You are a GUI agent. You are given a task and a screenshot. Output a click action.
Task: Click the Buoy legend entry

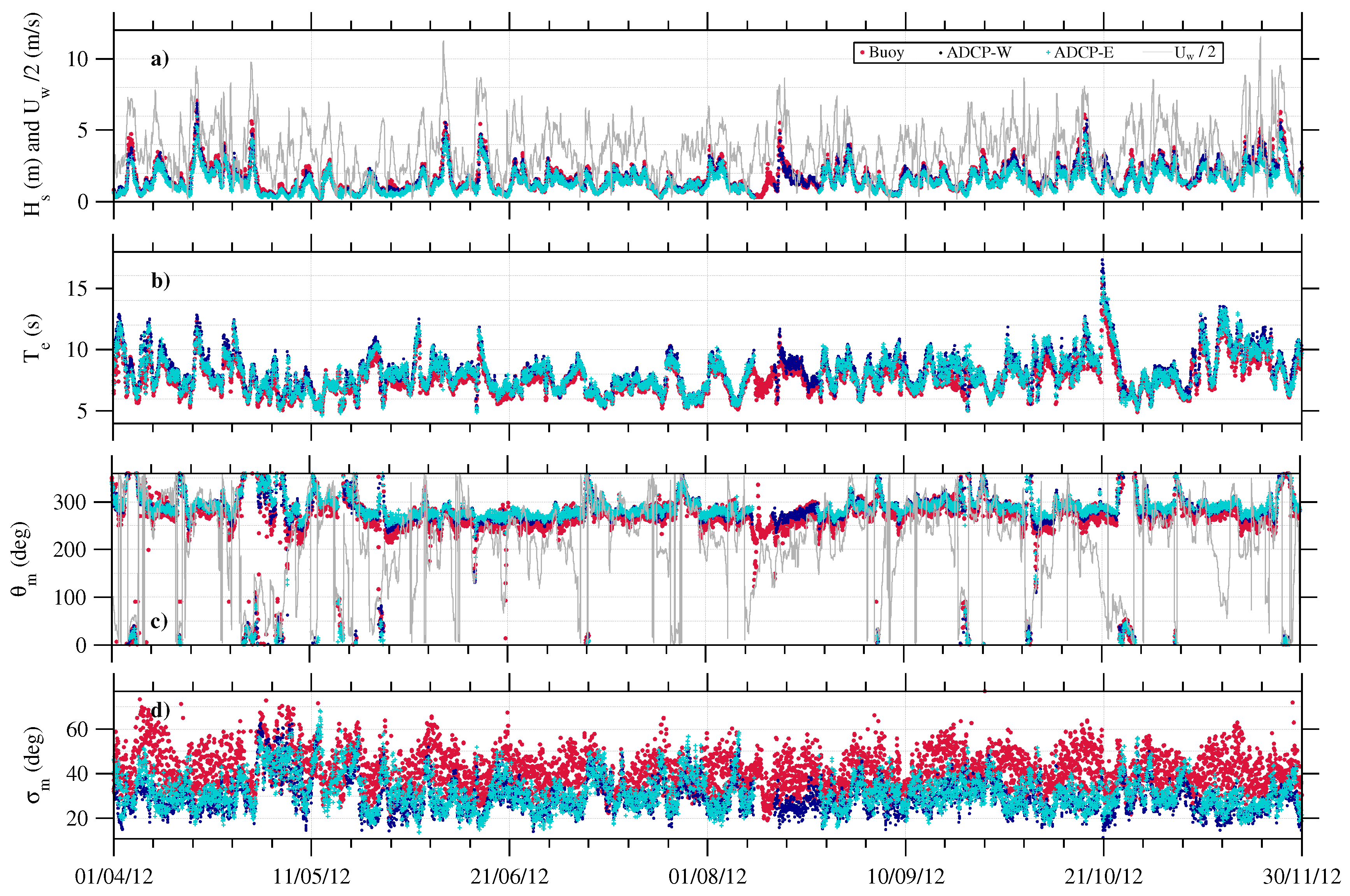click(885, 53)
